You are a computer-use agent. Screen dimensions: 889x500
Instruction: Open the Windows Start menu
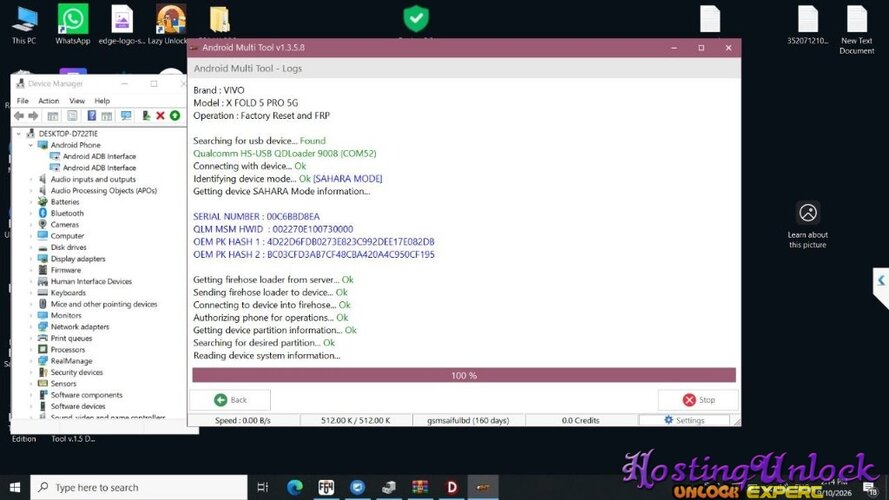[x=15, y=488]
